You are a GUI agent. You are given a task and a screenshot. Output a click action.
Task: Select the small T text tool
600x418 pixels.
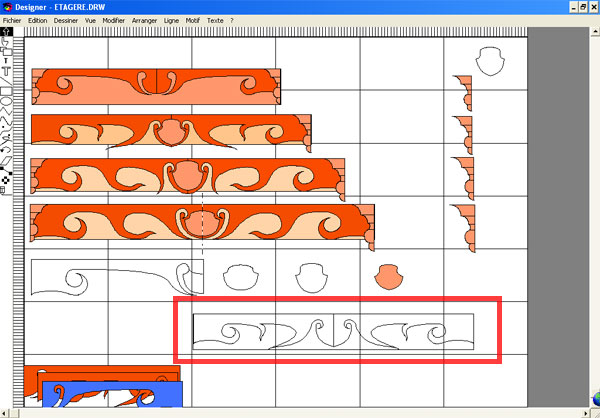coord(6,61)
